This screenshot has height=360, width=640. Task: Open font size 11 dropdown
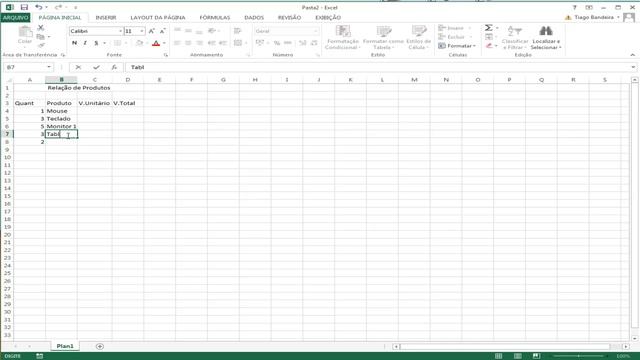142,31
